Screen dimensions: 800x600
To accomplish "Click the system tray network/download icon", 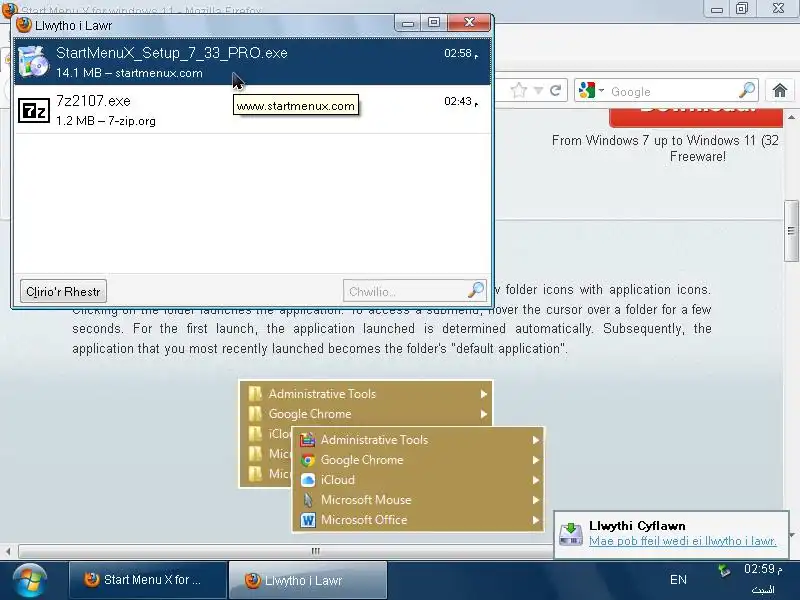I will (723, 570).
